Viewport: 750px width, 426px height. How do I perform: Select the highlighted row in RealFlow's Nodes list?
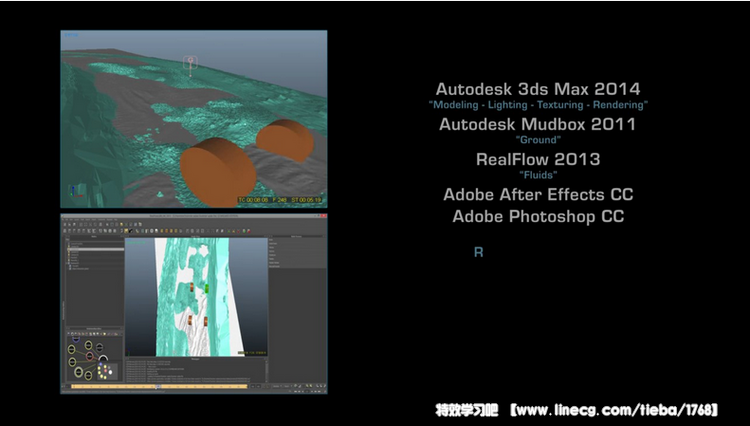[96, 249]
